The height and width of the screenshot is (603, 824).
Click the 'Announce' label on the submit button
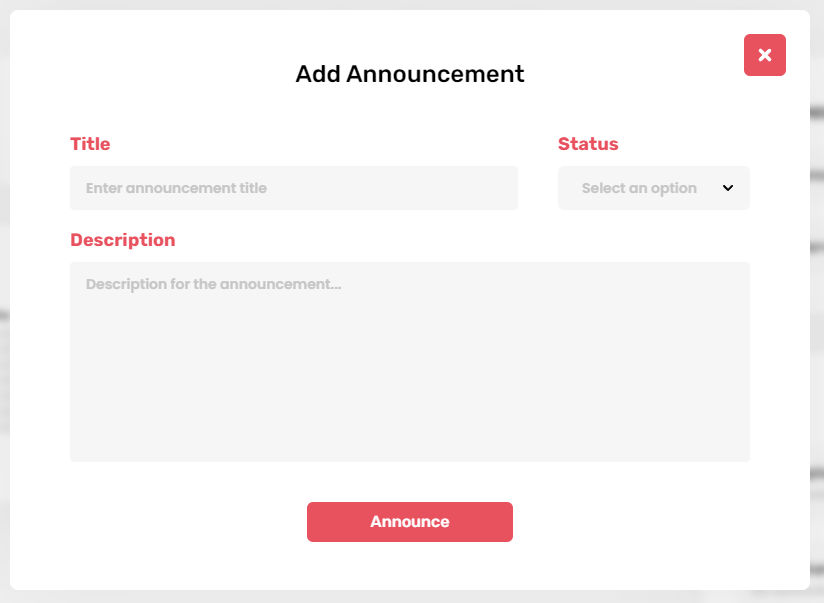tap(410, 522)
